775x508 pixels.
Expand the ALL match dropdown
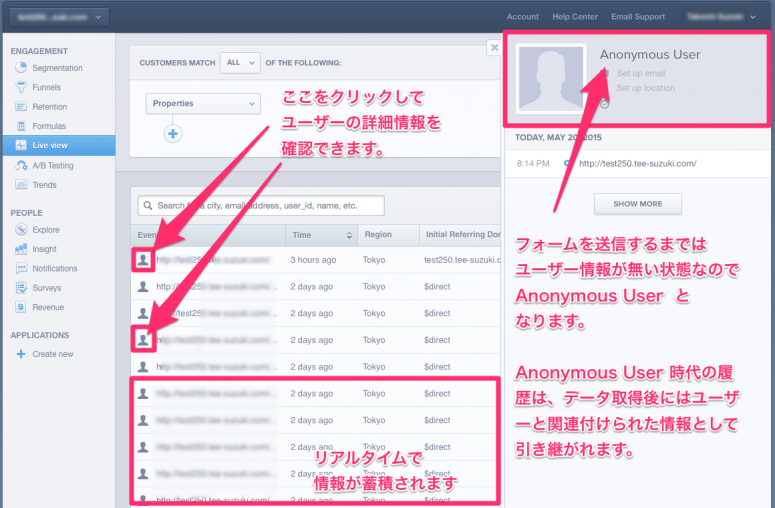(x=240, y=62)
